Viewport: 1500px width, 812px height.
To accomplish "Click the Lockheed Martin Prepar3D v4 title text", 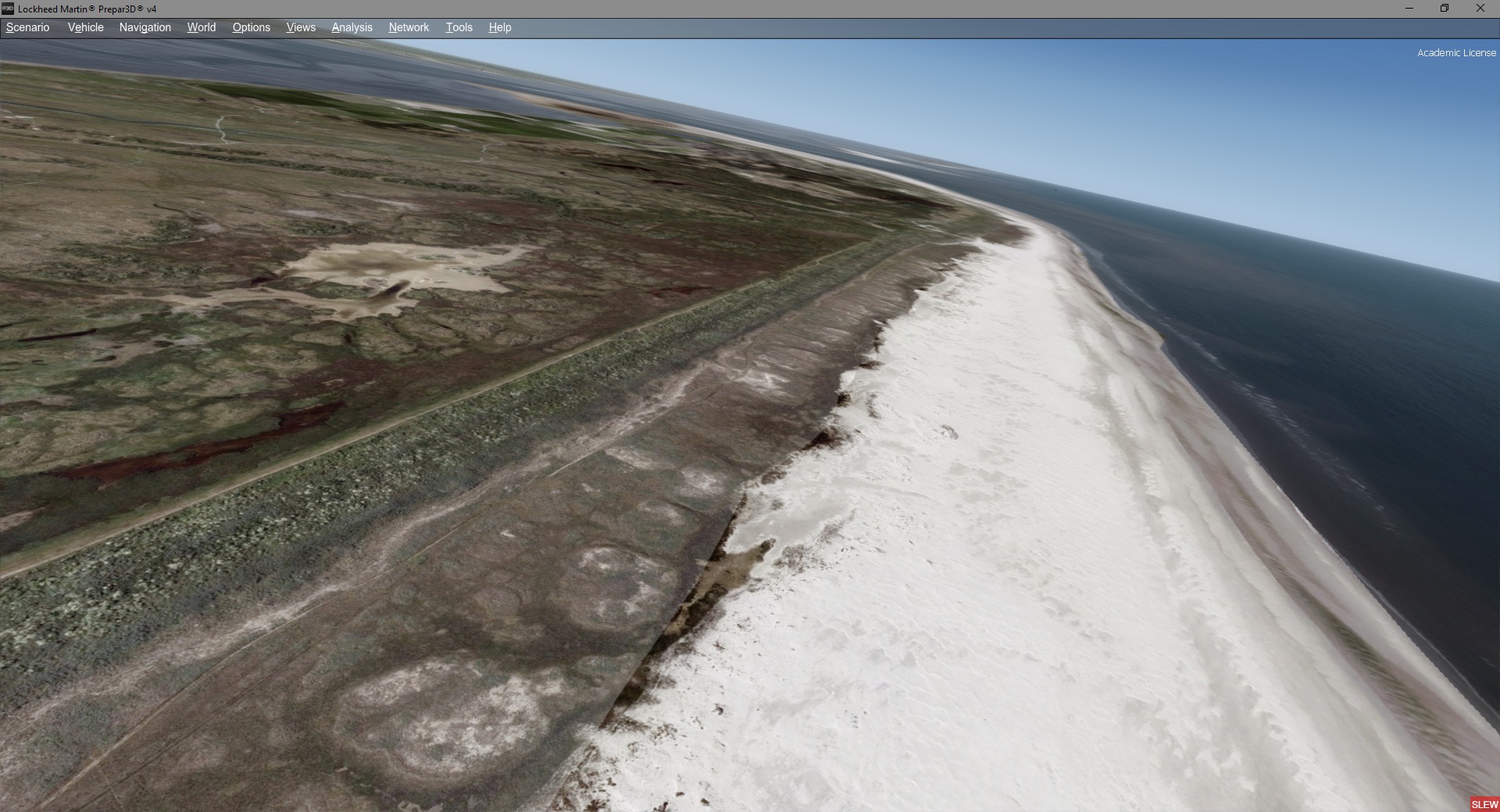I will point(87,9).
